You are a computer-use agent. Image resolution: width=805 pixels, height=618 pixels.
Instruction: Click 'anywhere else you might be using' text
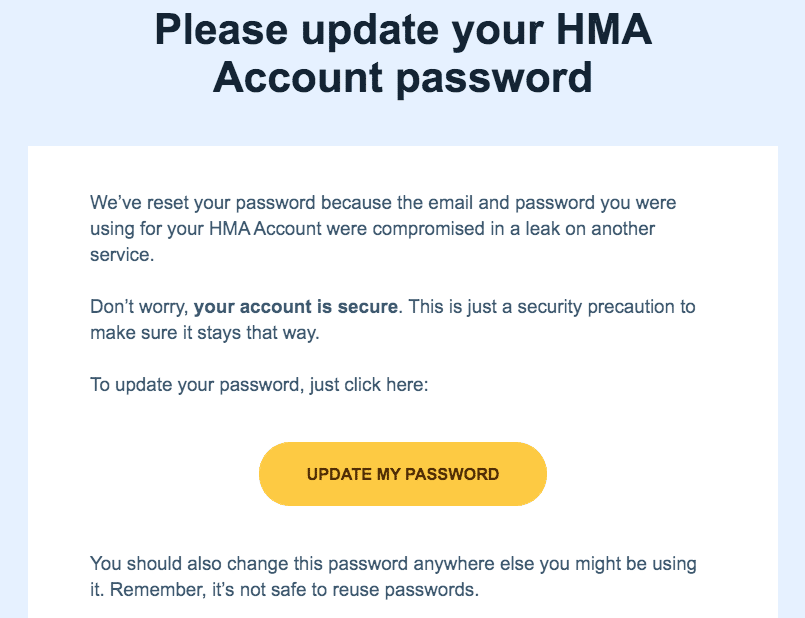[x=555, y=564]
